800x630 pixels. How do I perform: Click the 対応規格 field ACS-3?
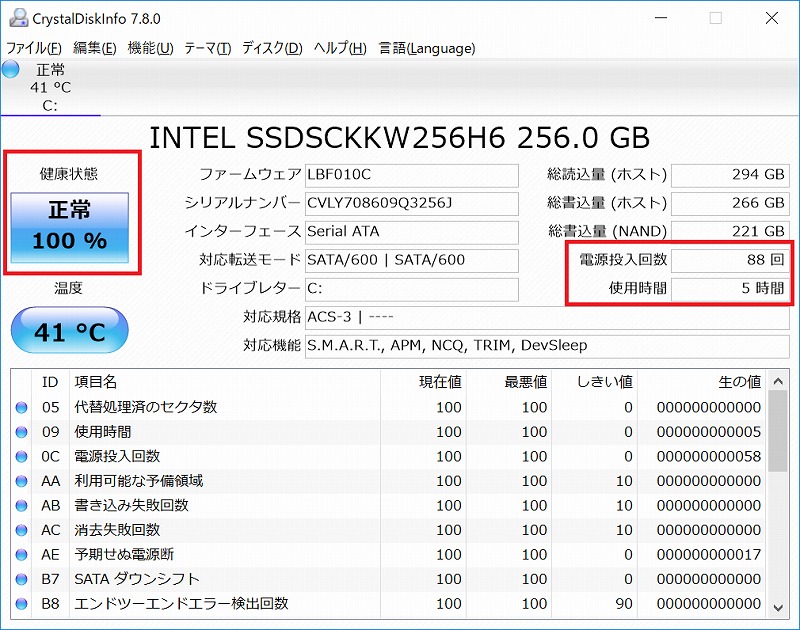click(547, 318)
